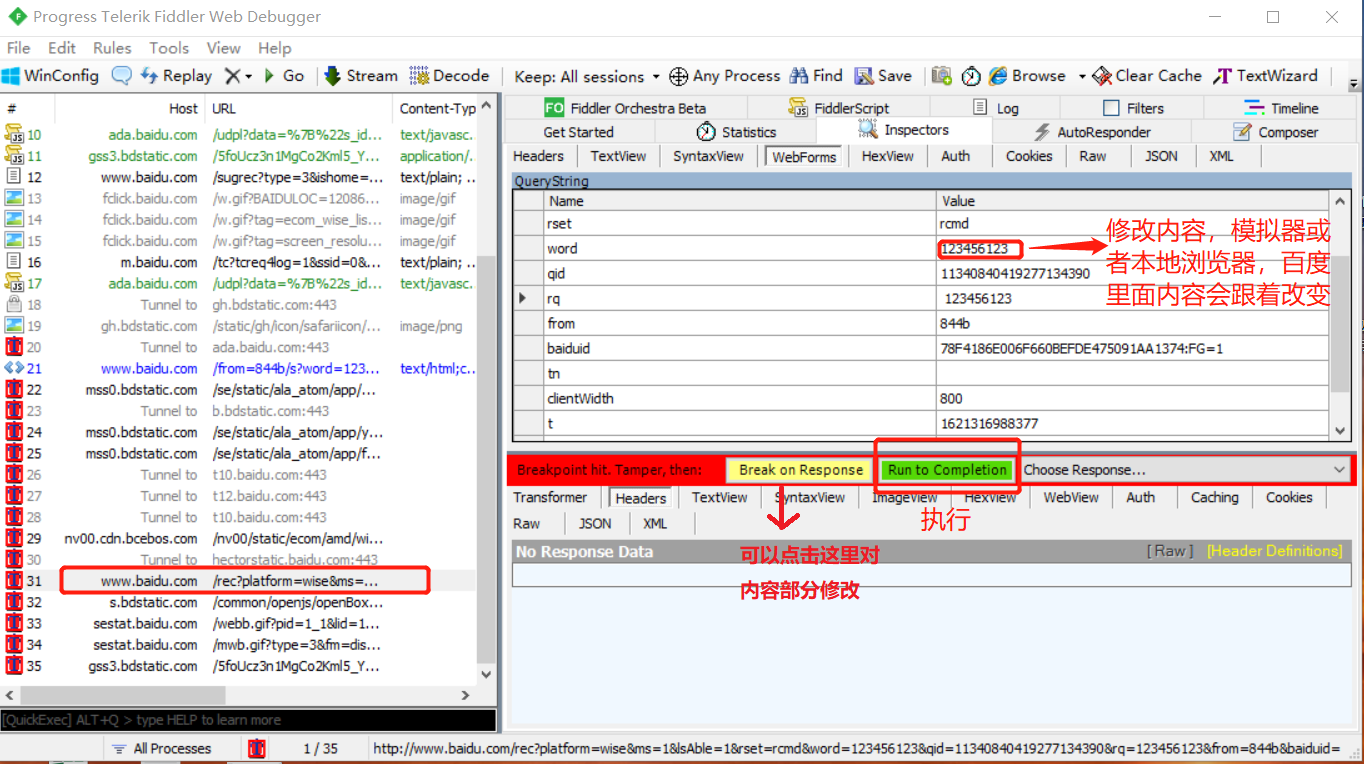
Task: Select the response WebView tab
Action: 1071,497
